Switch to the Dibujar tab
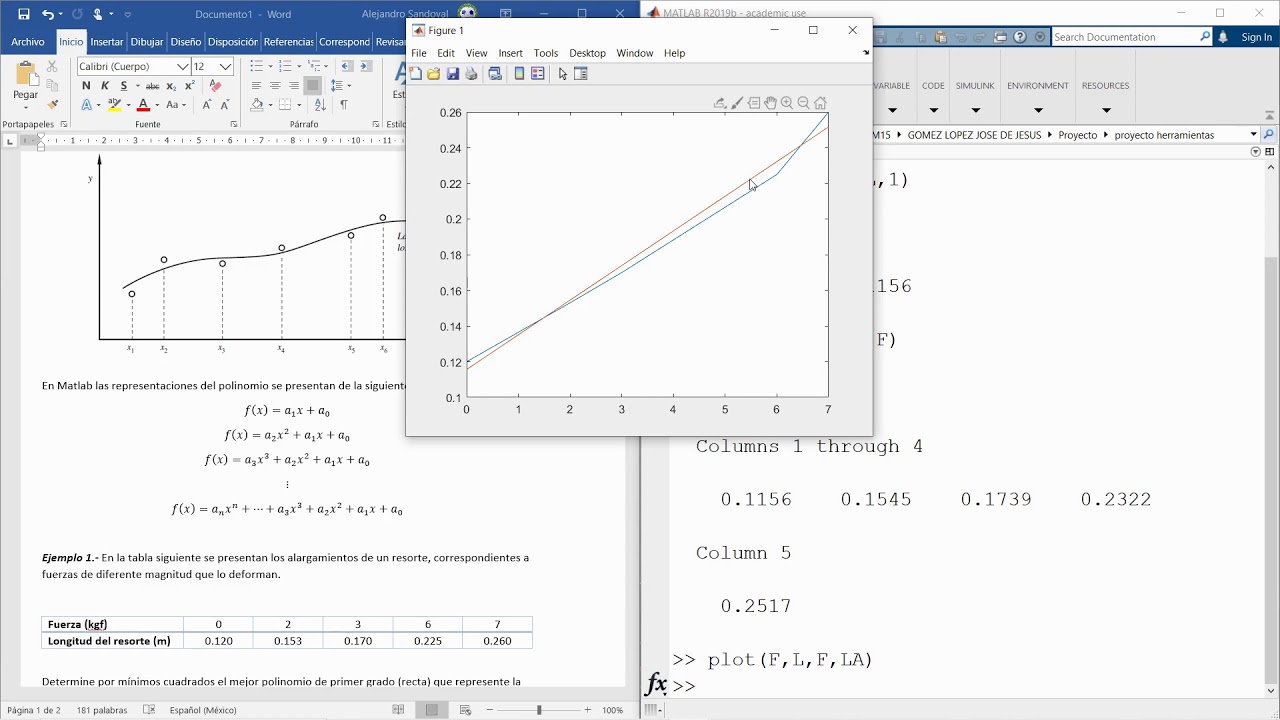The height and width of the screenshot is (720, 1280). 147,42
